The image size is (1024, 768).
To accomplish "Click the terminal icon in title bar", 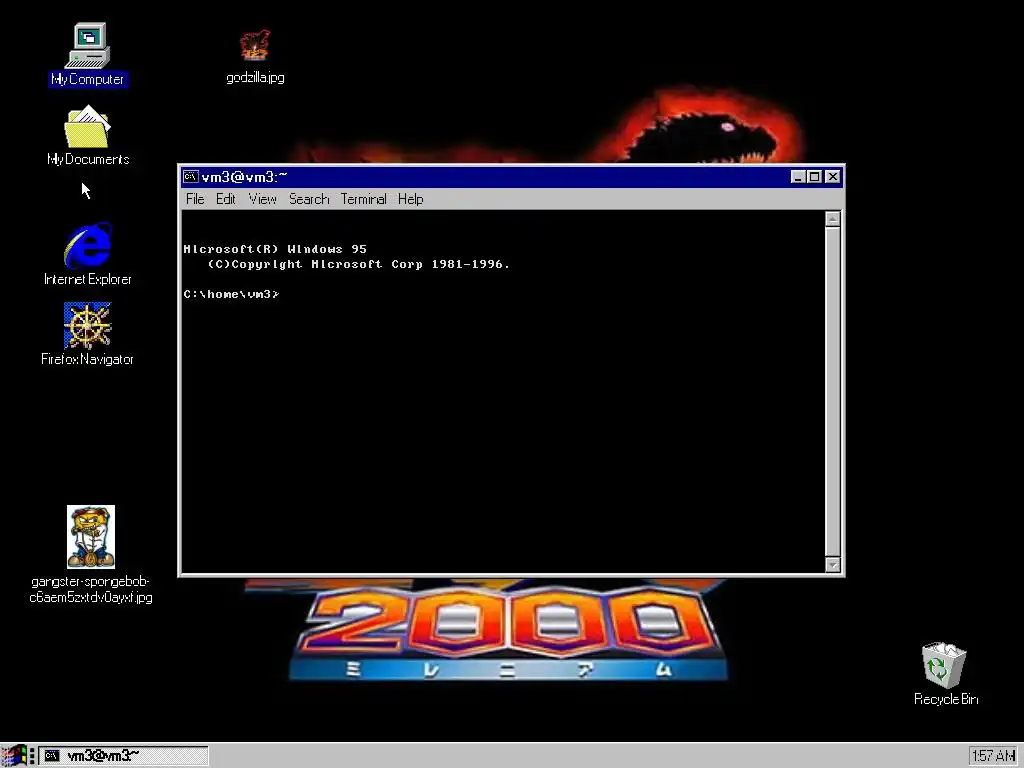I will coord(191,176).
